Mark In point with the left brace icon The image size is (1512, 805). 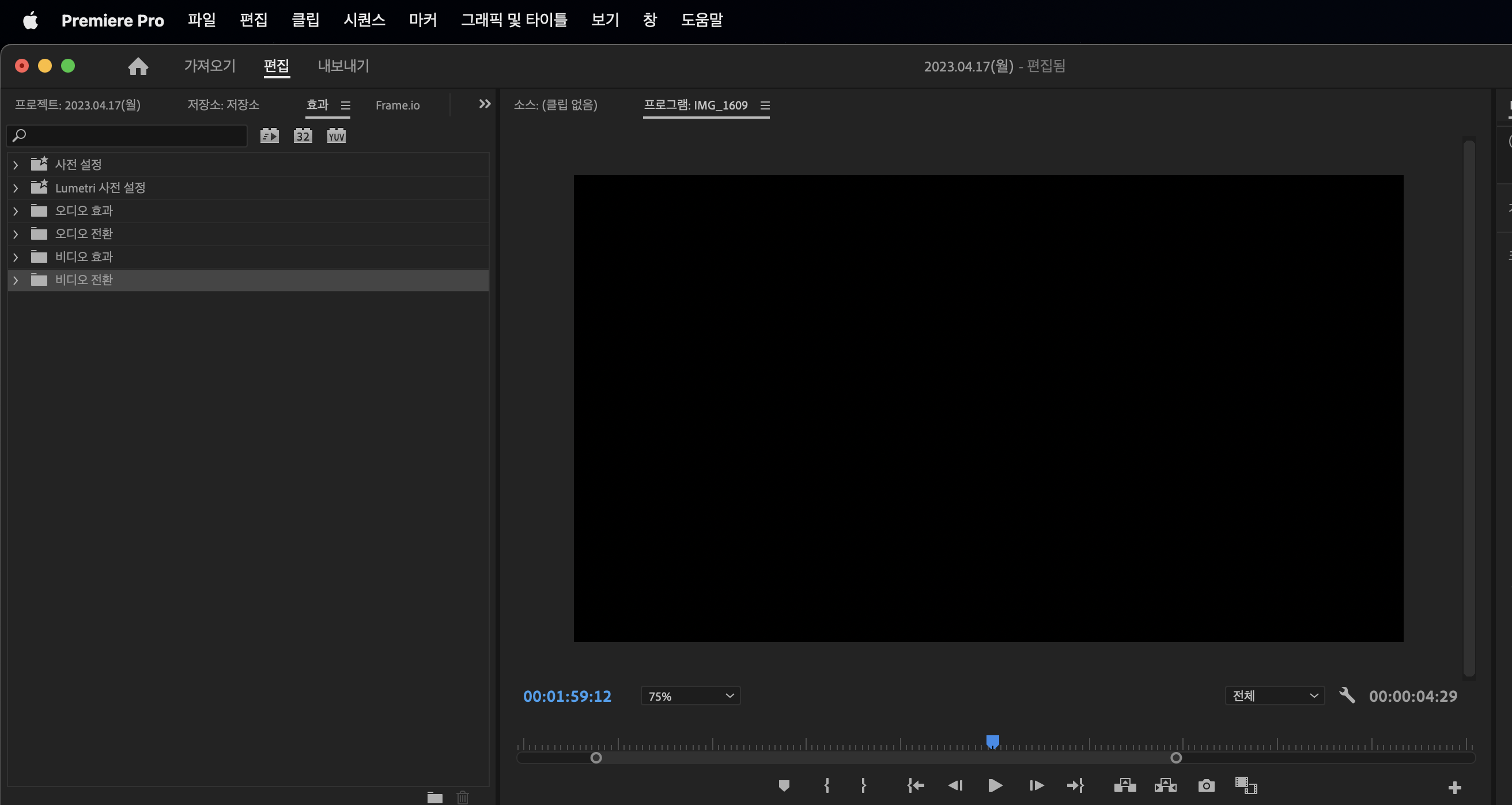click(826, 785)
